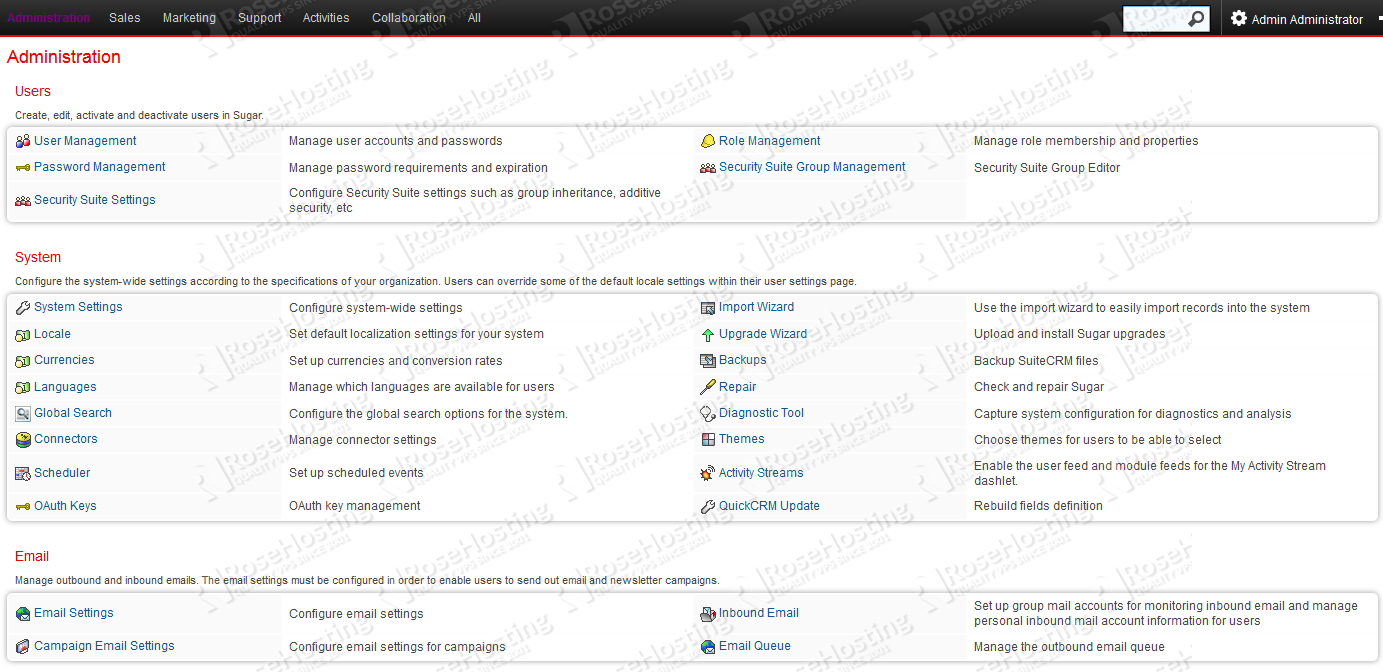1383x672 pixels.
Task: Open the QuickCRM Update link
Action: tap(769, 506)
